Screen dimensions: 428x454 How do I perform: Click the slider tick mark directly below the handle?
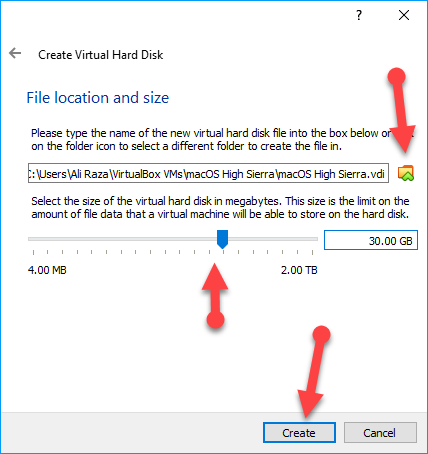[224, 252]
